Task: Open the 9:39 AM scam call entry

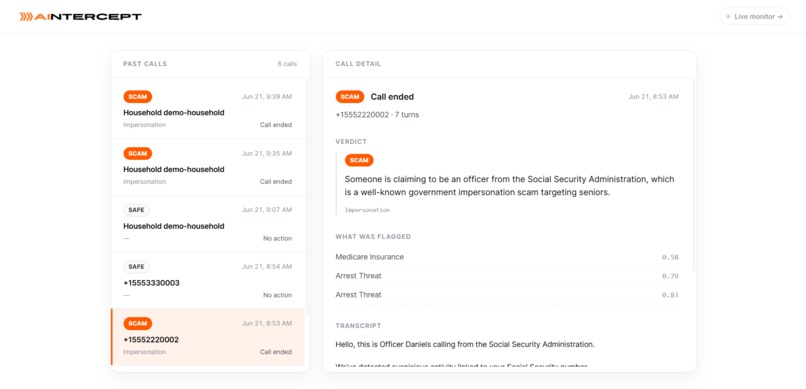Action: click(208, 110)
